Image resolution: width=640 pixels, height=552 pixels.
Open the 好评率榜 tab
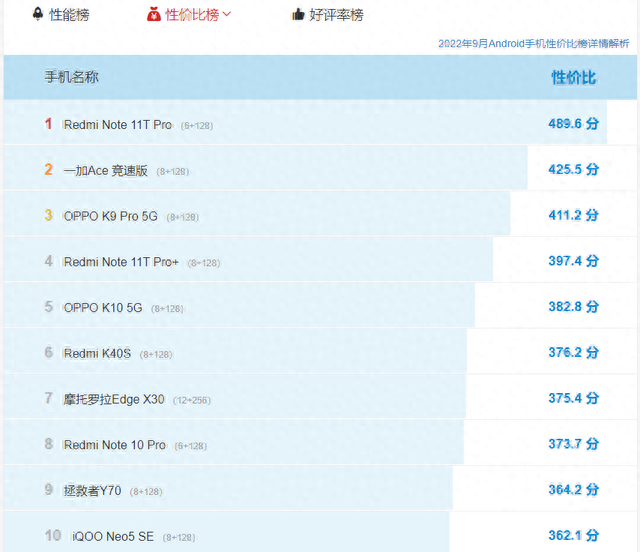point(336,15)
